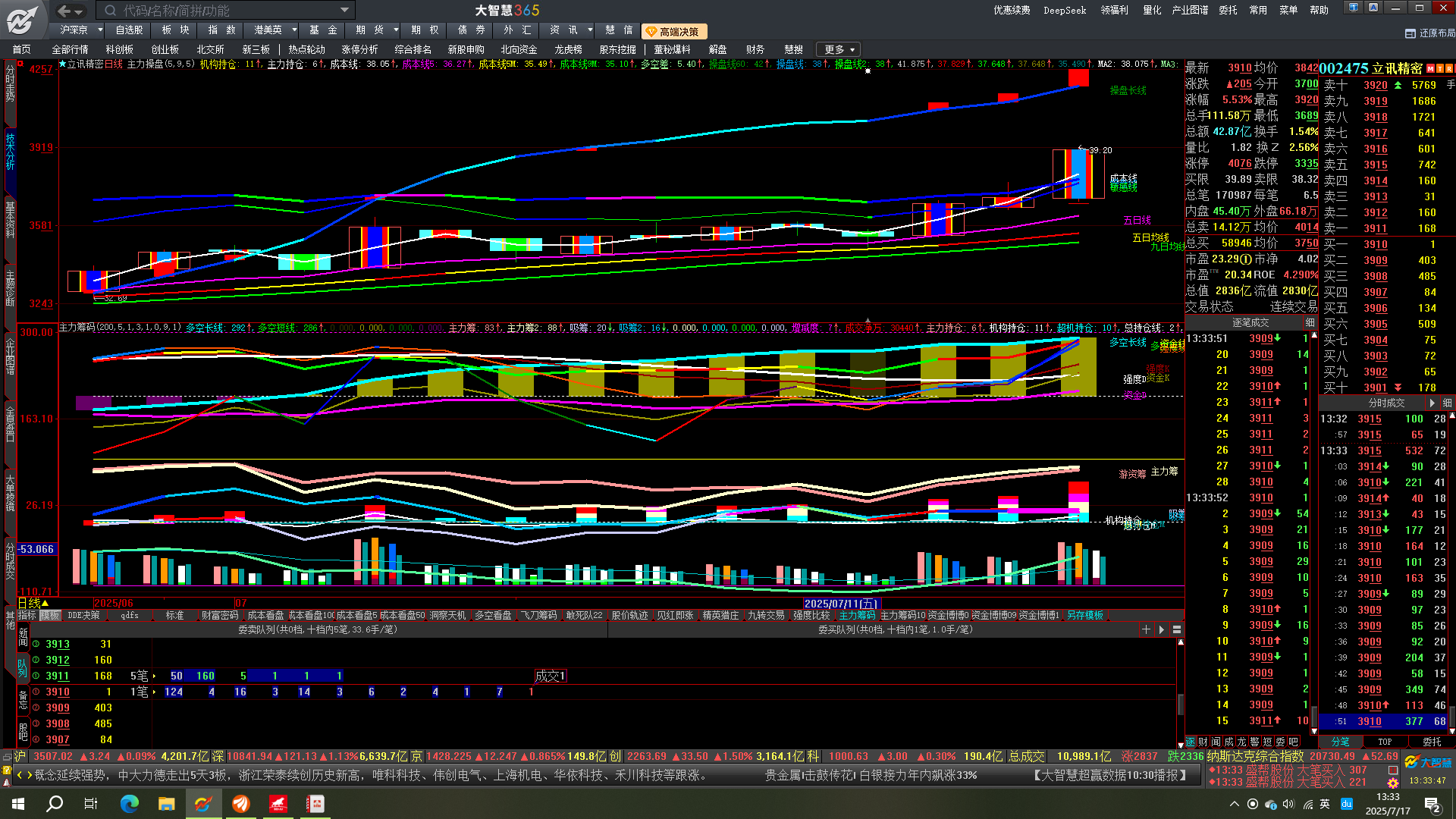The width and height of the screenshot is (1456, 819).
Task: Open the 板块 tab
Action: tap(175, 30)
